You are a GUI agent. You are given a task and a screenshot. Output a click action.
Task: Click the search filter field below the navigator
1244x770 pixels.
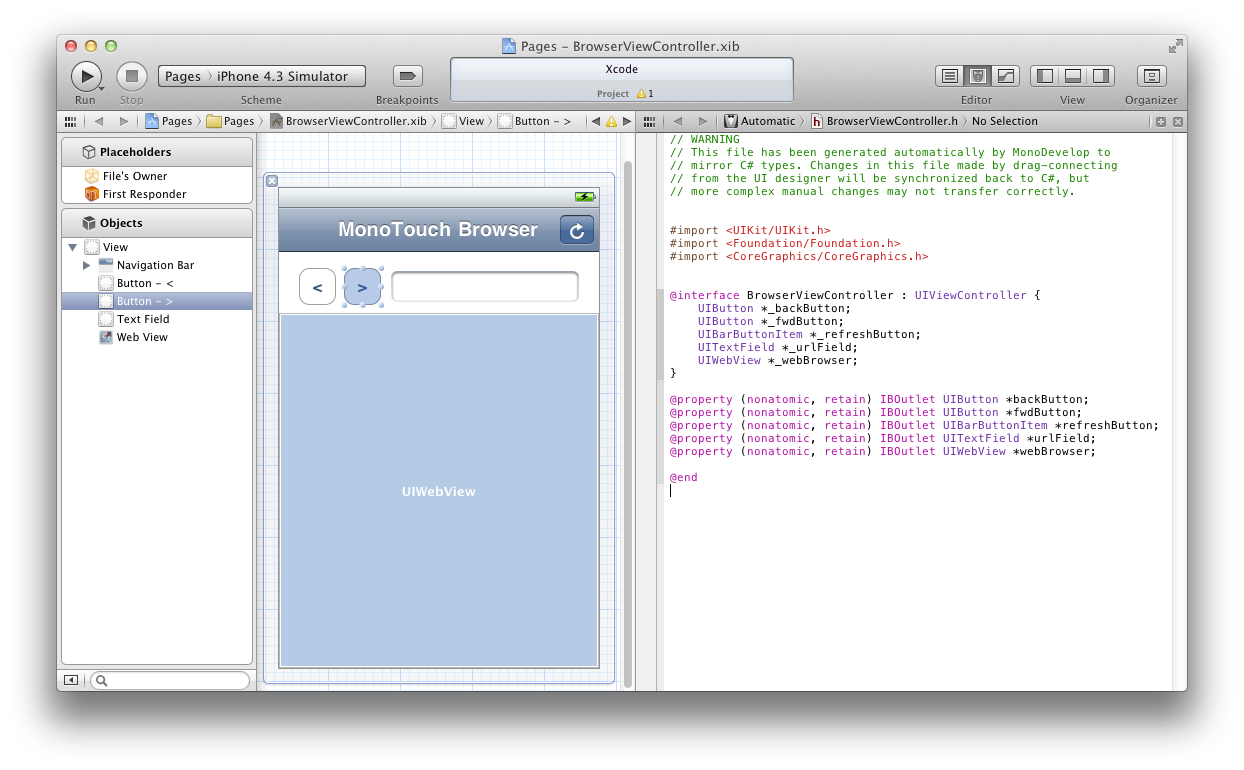(170, 680)
